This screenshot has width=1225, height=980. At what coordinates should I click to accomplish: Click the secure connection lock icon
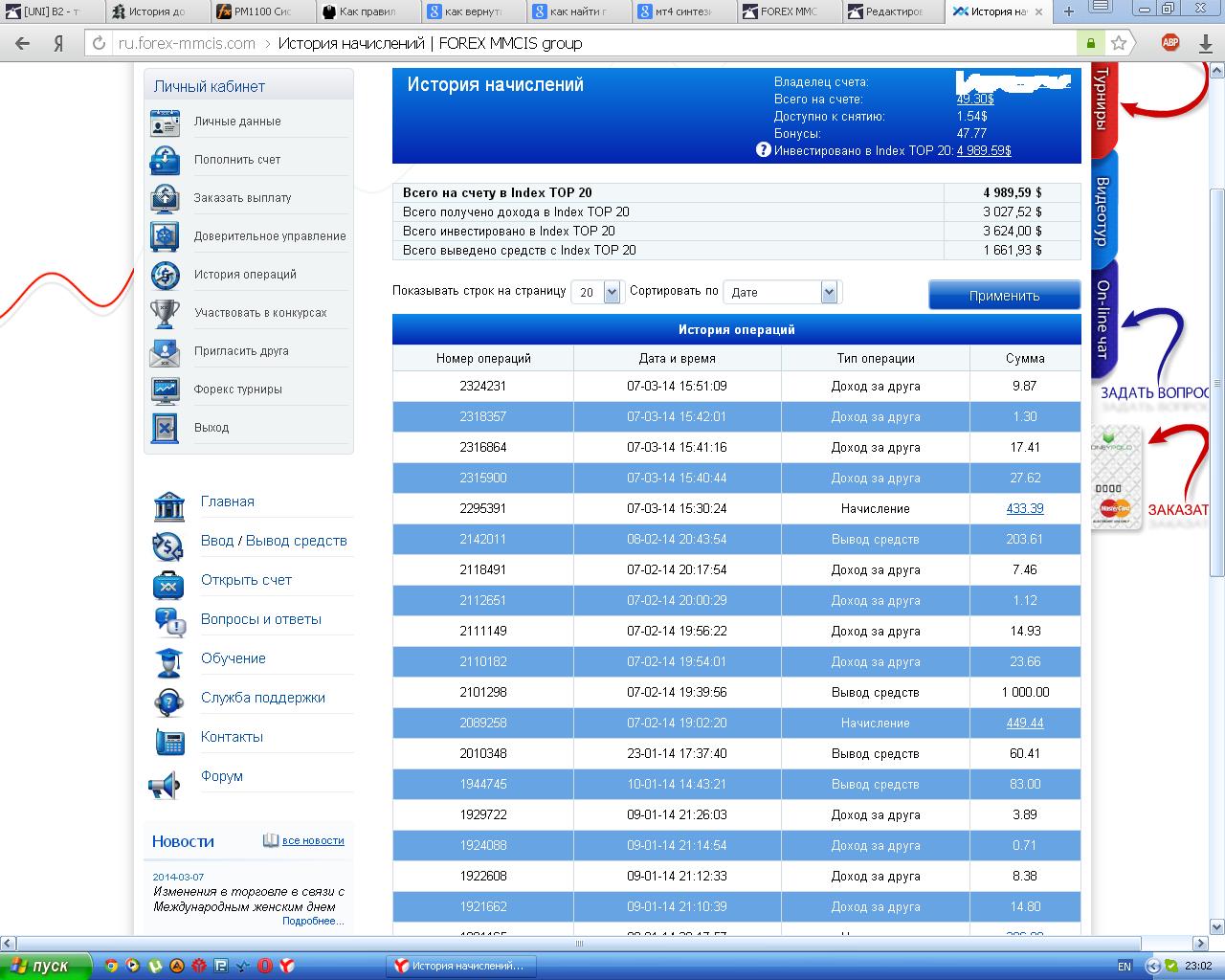[1091, 43]
